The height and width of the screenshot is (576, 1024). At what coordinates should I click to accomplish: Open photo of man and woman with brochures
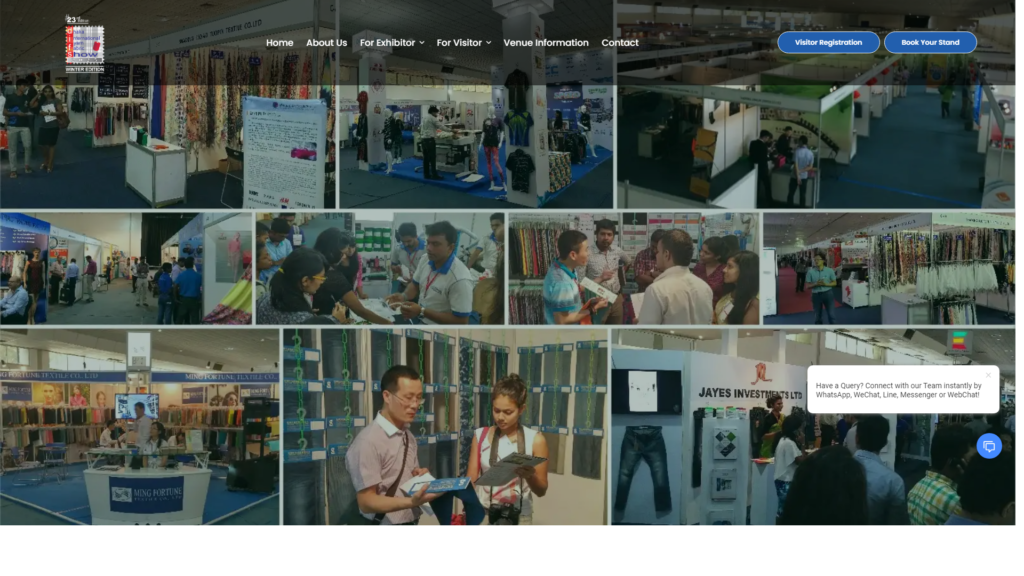click(x=445, y=426)
